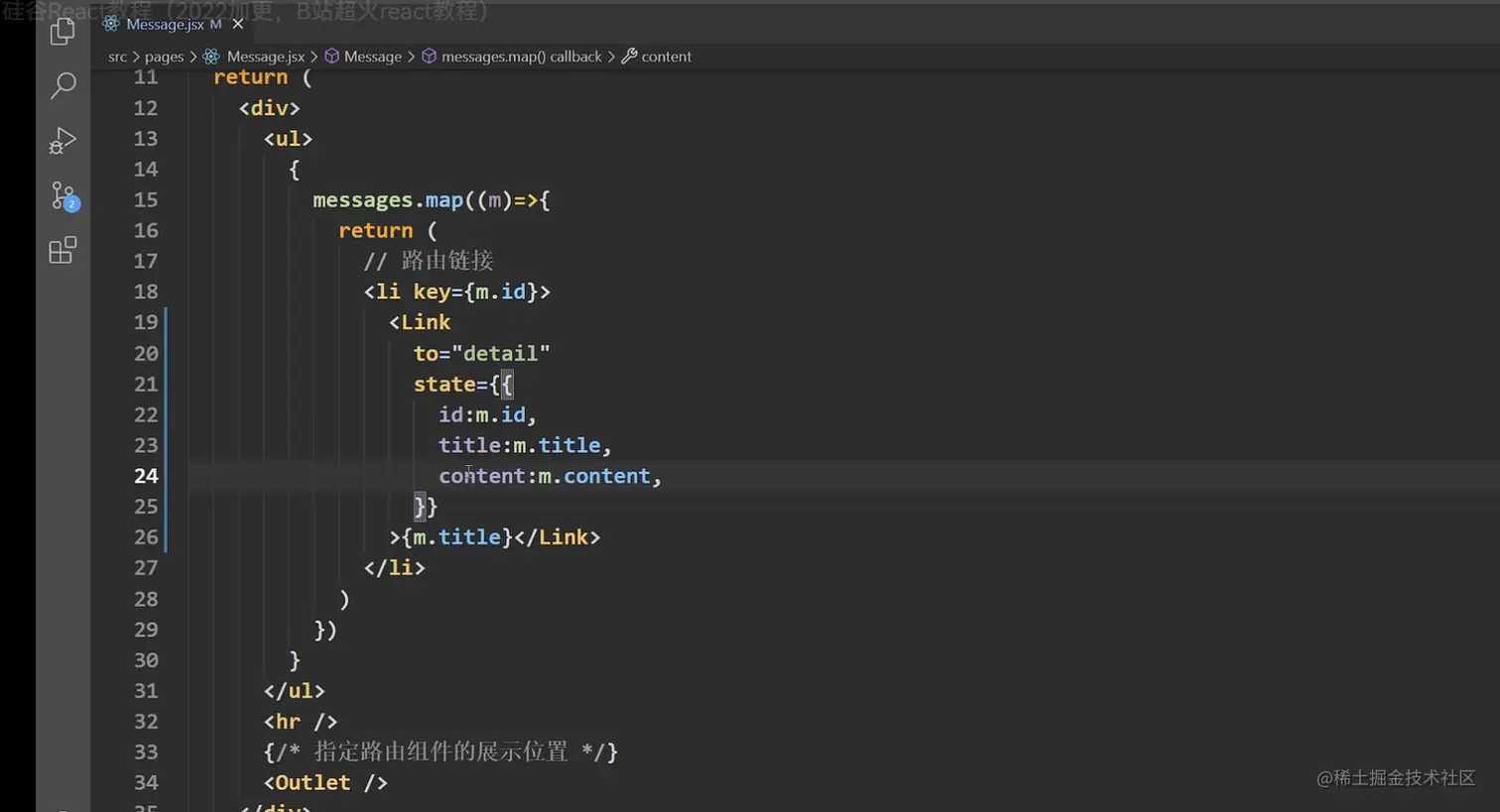Click the <Outlet /> tag
This screenshot has width=1500, height=812.
325,782
